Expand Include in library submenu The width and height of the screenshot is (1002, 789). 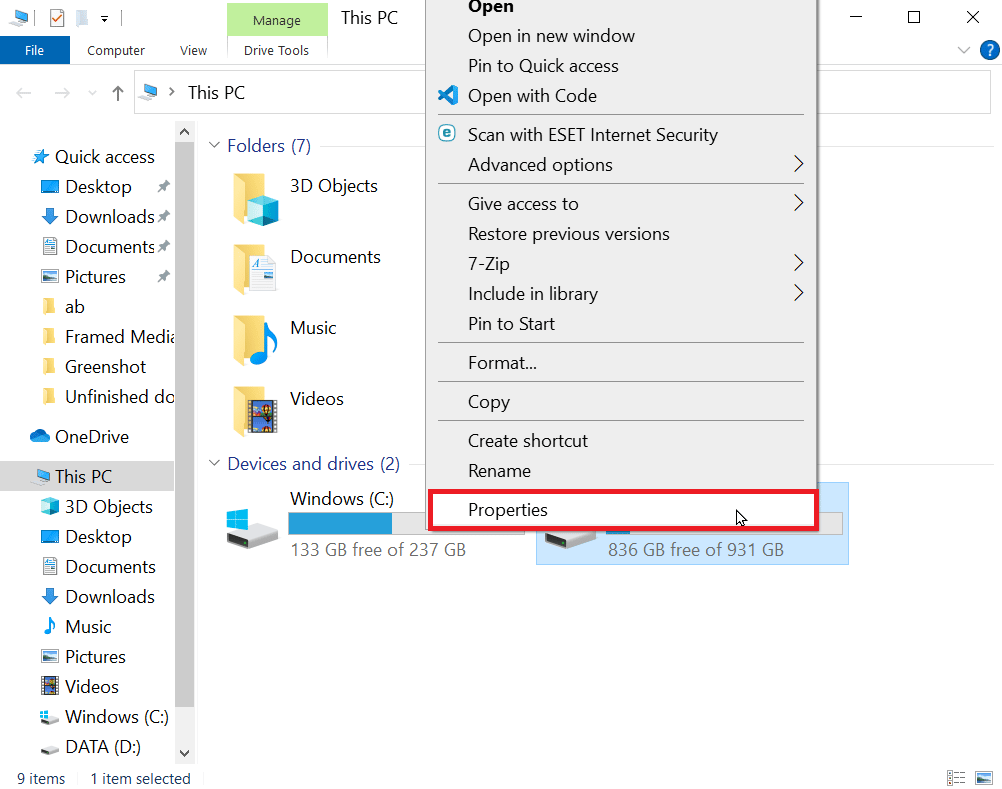(620, 294)
